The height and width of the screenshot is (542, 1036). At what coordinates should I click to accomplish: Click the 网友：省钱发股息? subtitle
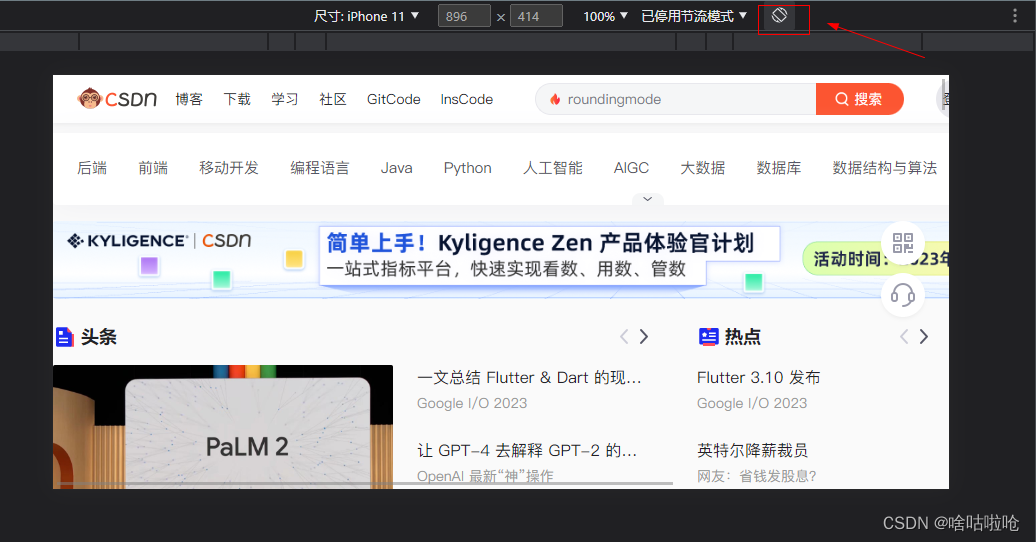point(757,476)
